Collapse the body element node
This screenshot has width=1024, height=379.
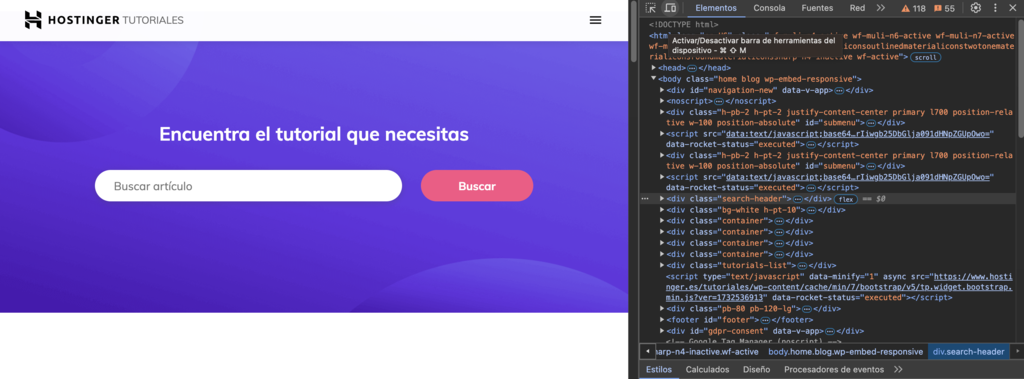(x=654, y=79)
